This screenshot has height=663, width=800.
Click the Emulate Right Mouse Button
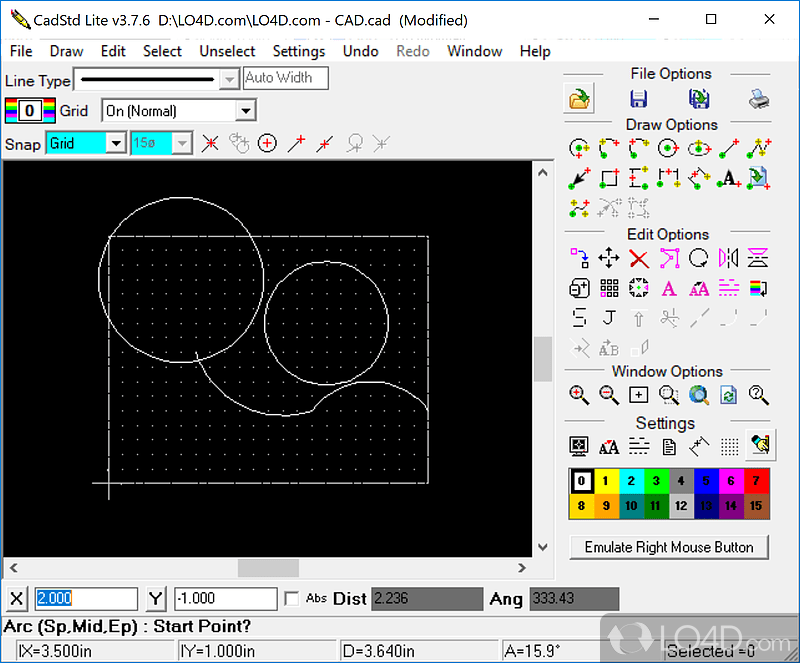(668, 547)
